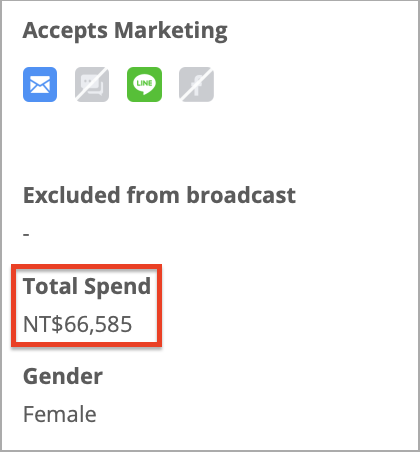Click the word "broadcast" in the heading

point(241,195)
